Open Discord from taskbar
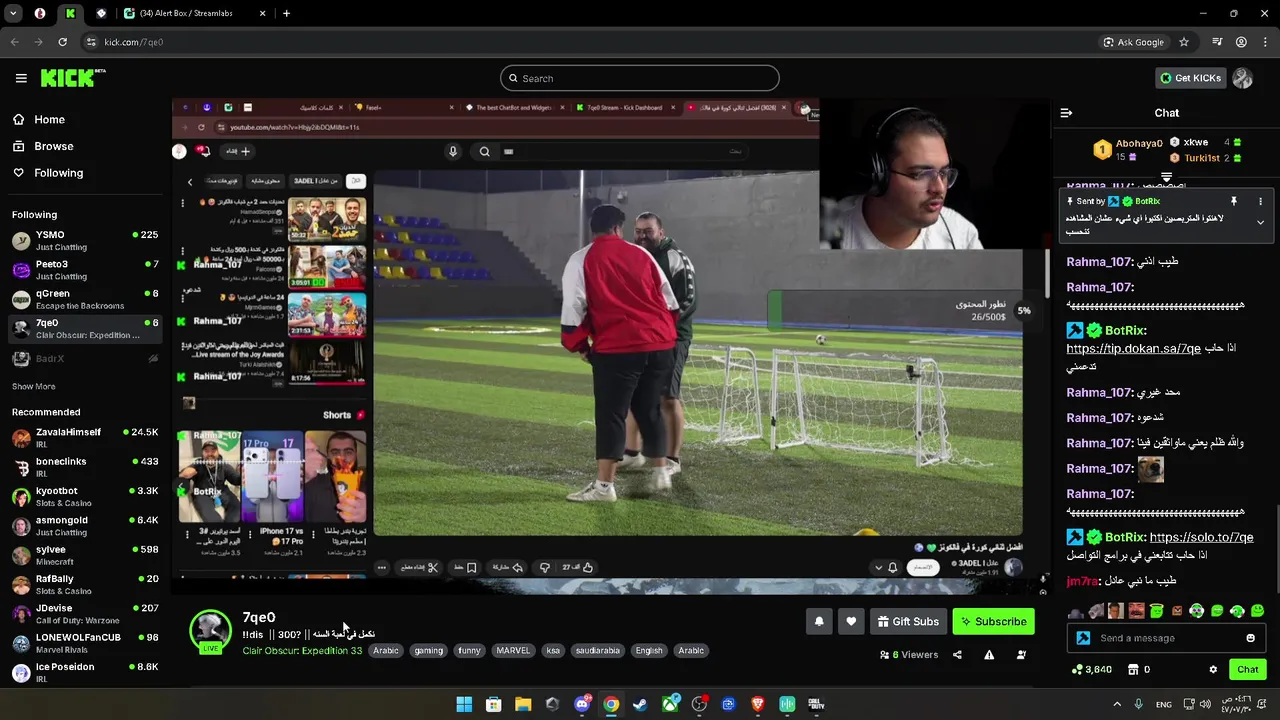This screenshot has width=1280, height=720. pyautogui.click(x=582, y=704)
